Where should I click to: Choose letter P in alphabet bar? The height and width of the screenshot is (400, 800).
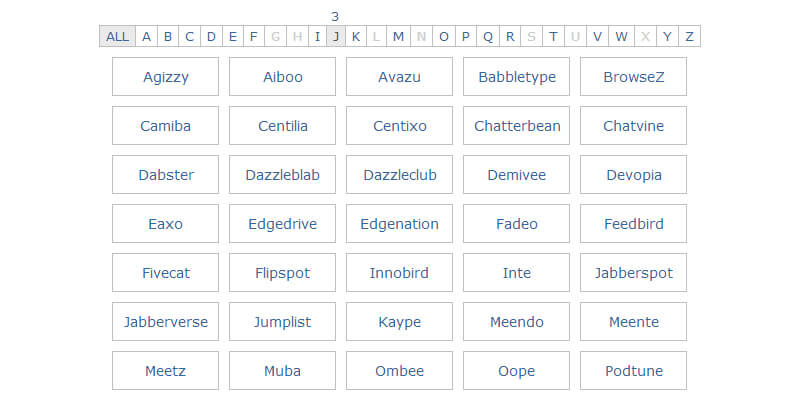tap(465, 37)
